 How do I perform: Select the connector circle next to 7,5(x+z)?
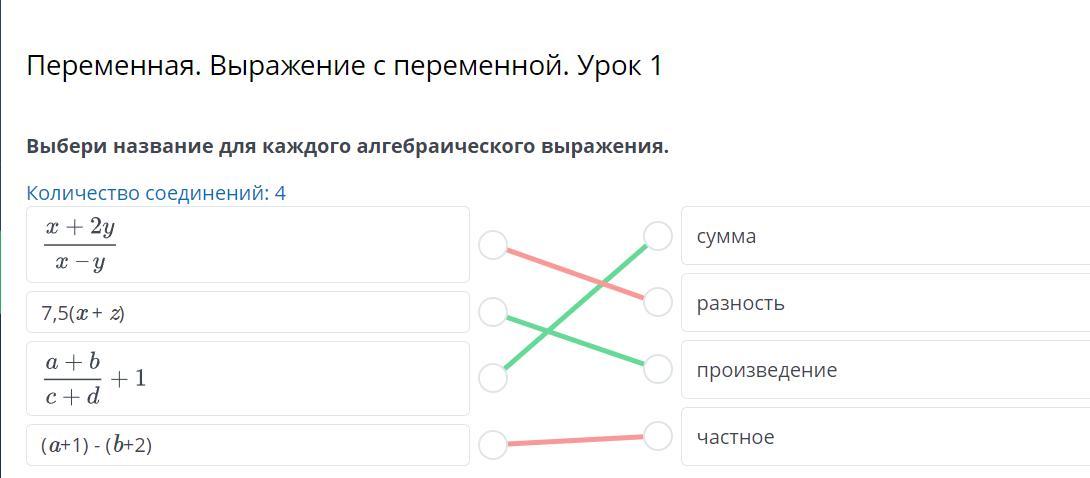(x=493, y=312)
